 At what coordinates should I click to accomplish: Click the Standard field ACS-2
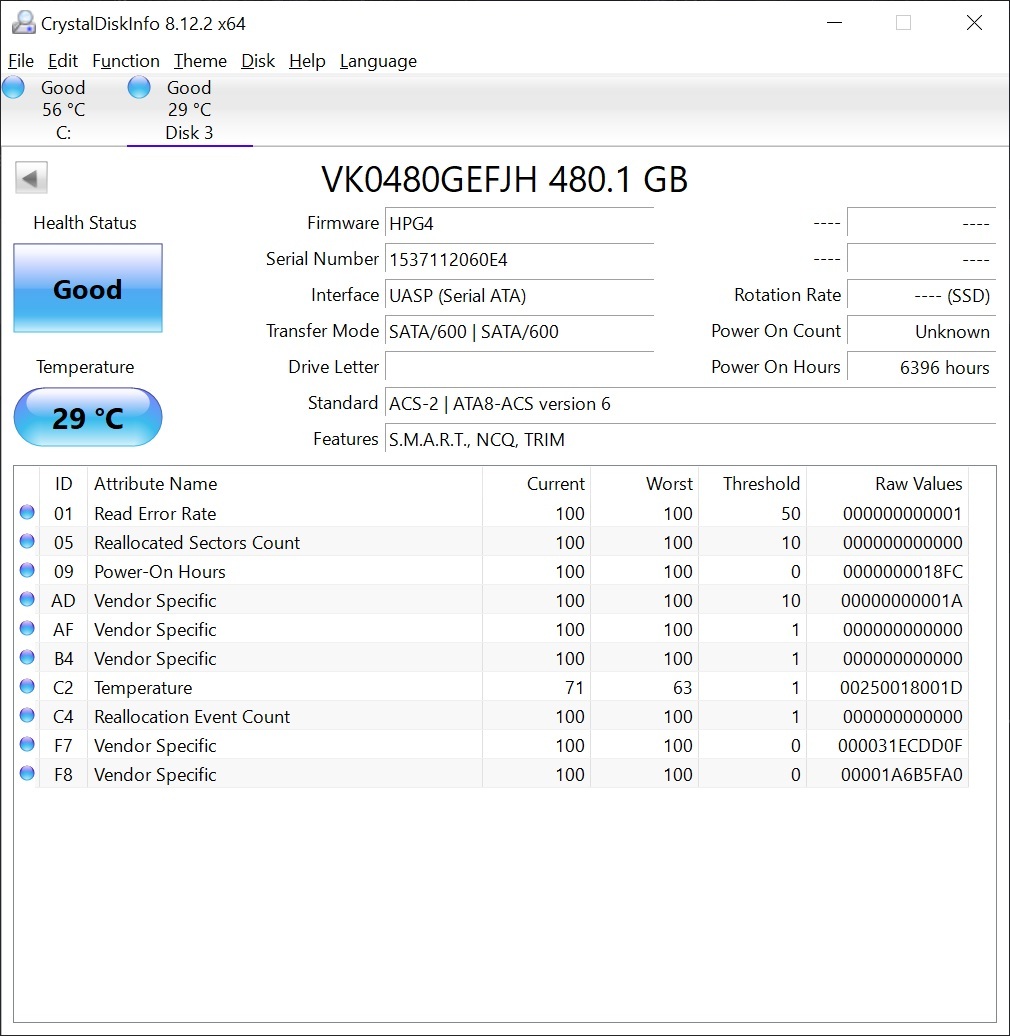(690, 403)
